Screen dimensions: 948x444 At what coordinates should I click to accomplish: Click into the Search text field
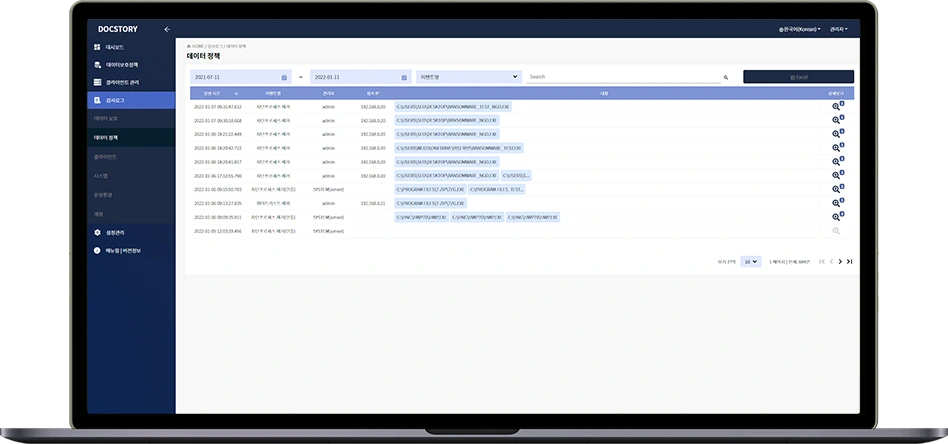click(x=624, y=77)
